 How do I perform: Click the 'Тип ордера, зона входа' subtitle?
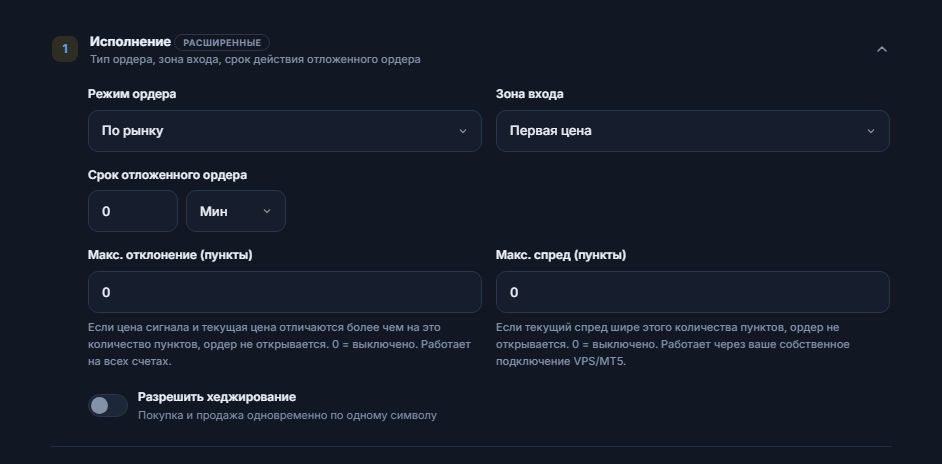(255, 60)
